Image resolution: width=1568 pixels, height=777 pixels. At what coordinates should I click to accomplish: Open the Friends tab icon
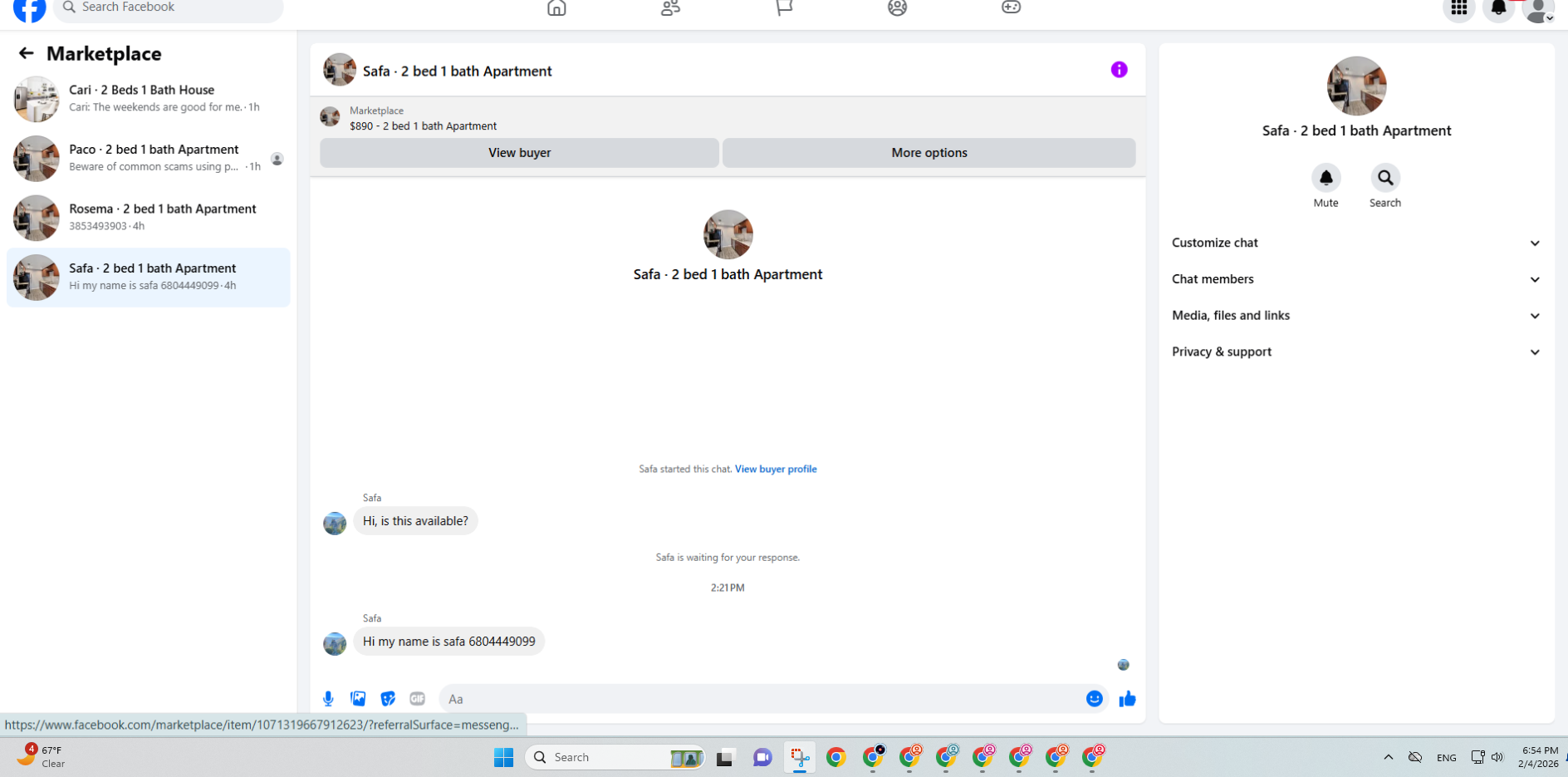tap(670, 8)
